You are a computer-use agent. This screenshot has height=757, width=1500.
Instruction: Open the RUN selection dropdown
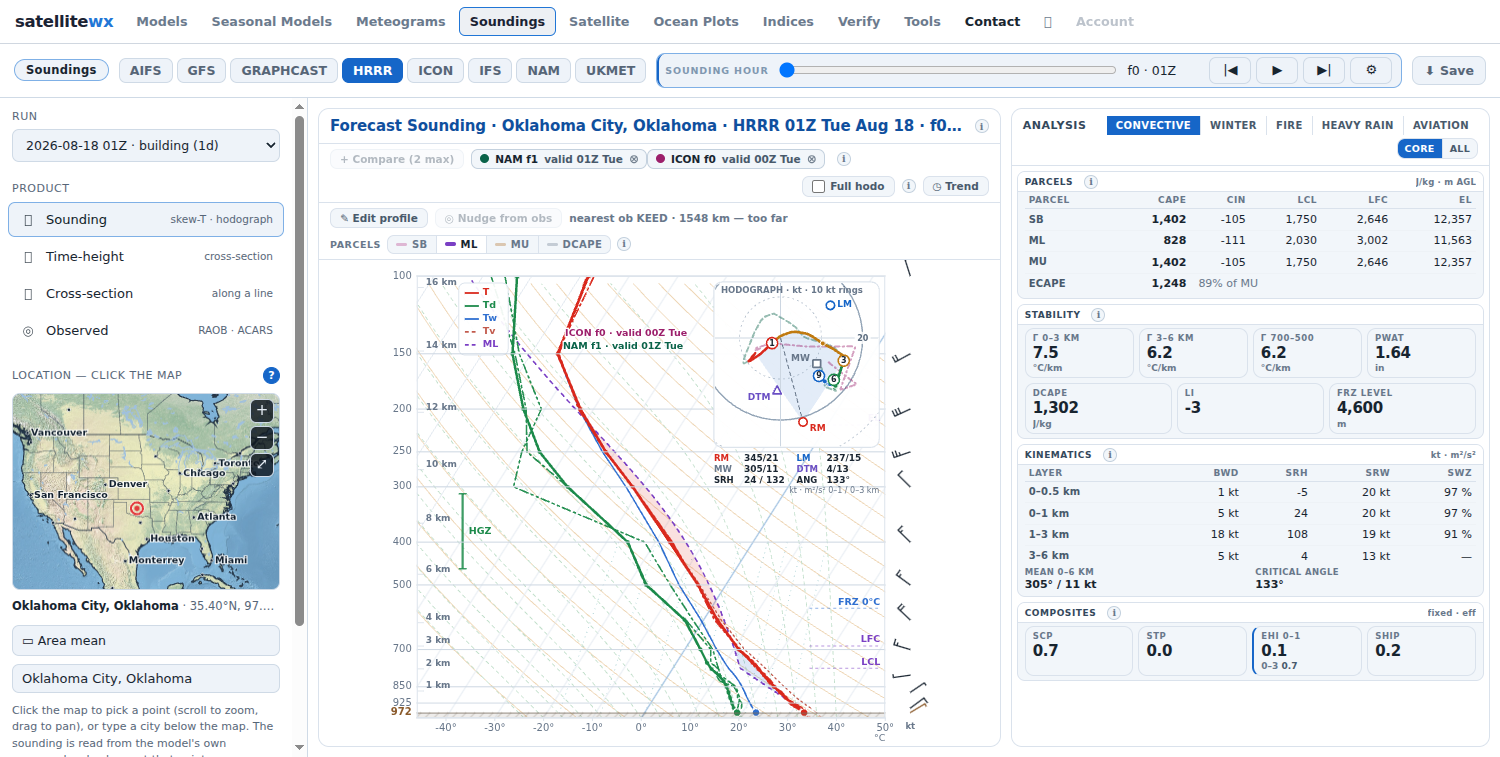click(146, 145)
